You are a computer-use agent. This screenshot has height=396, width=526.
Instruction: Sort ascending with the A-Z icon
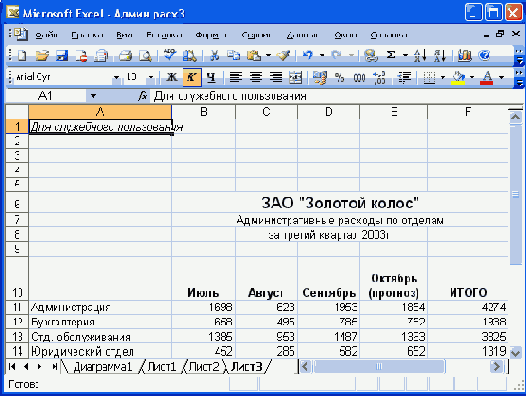(x=420, y=55)
